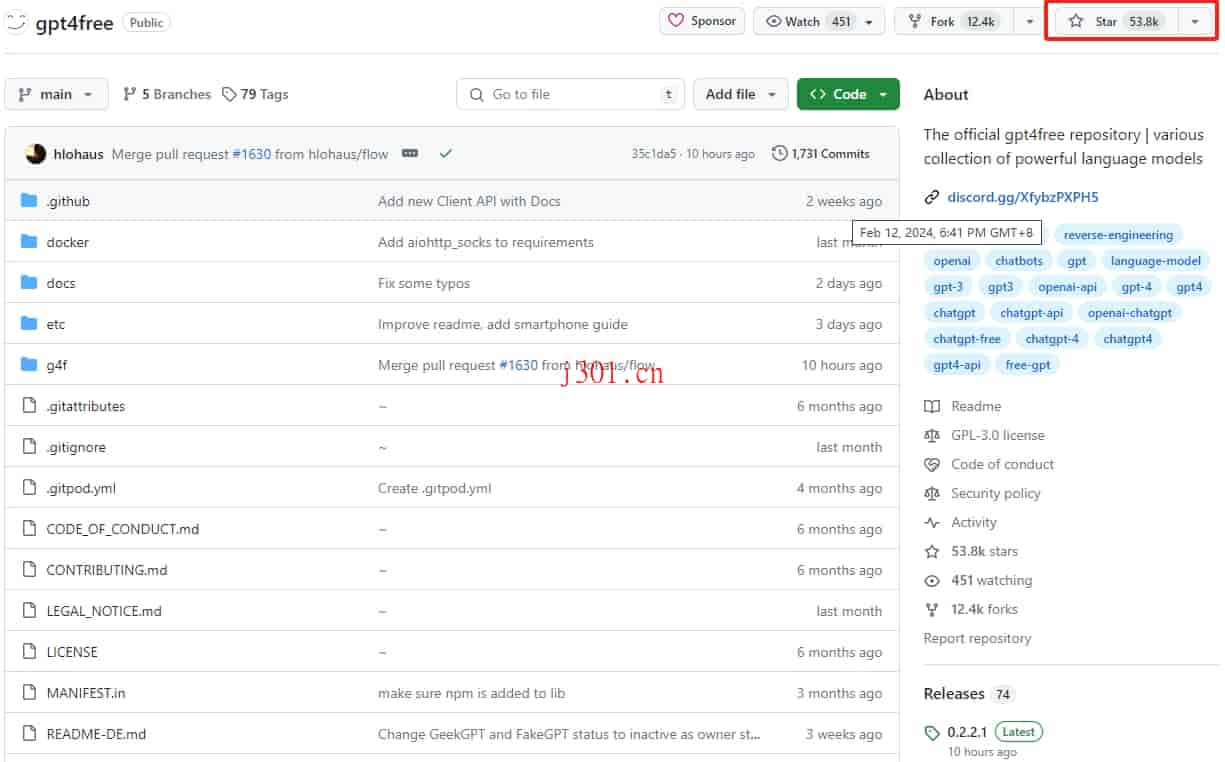
Task: Open the .github folder icon
Action: coord(29,201)
